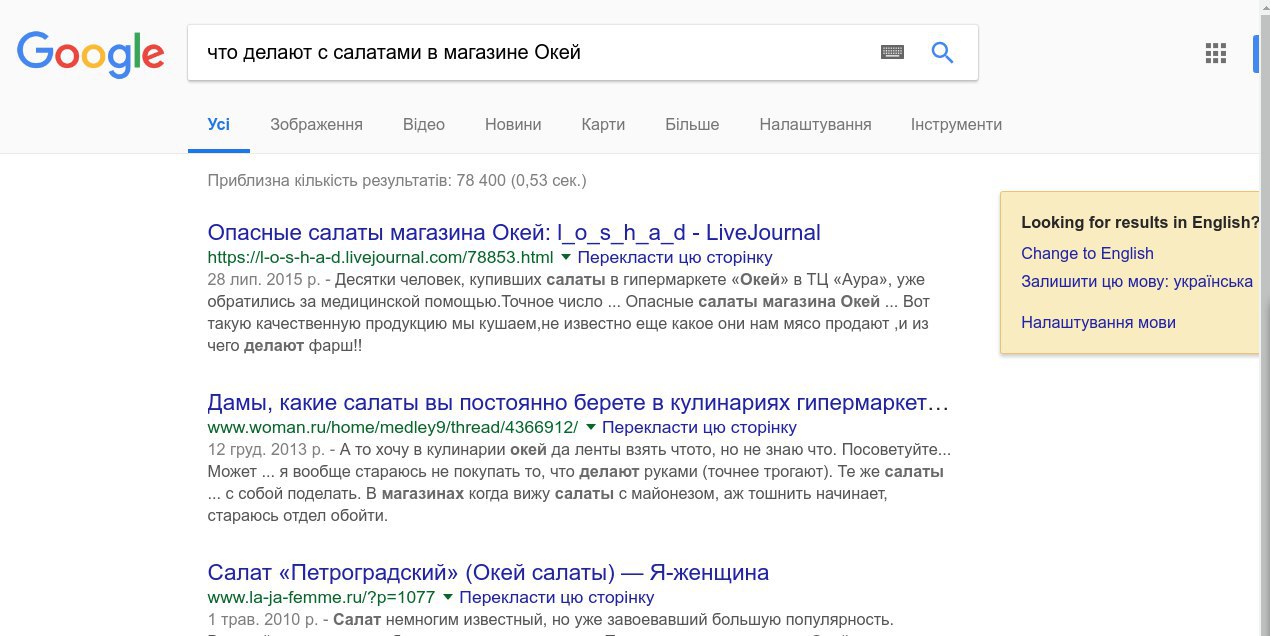The height and width of the screenshot is (636, 1270).
Task: Translate the la-ja-femme.ru result page
Action: (557, 598)
